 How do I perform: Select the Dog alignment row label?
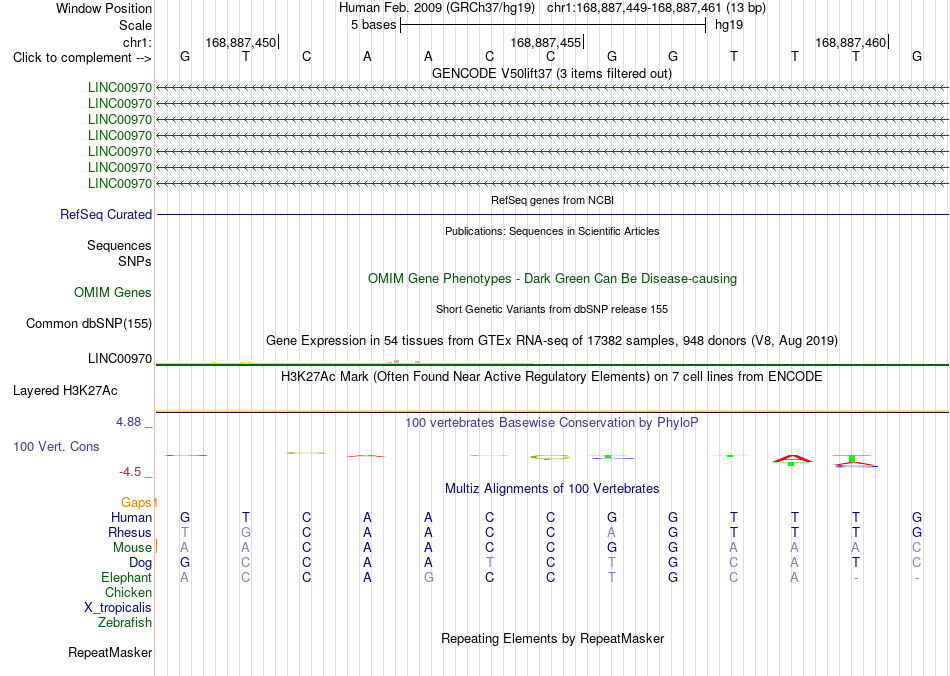pos(140,563)
